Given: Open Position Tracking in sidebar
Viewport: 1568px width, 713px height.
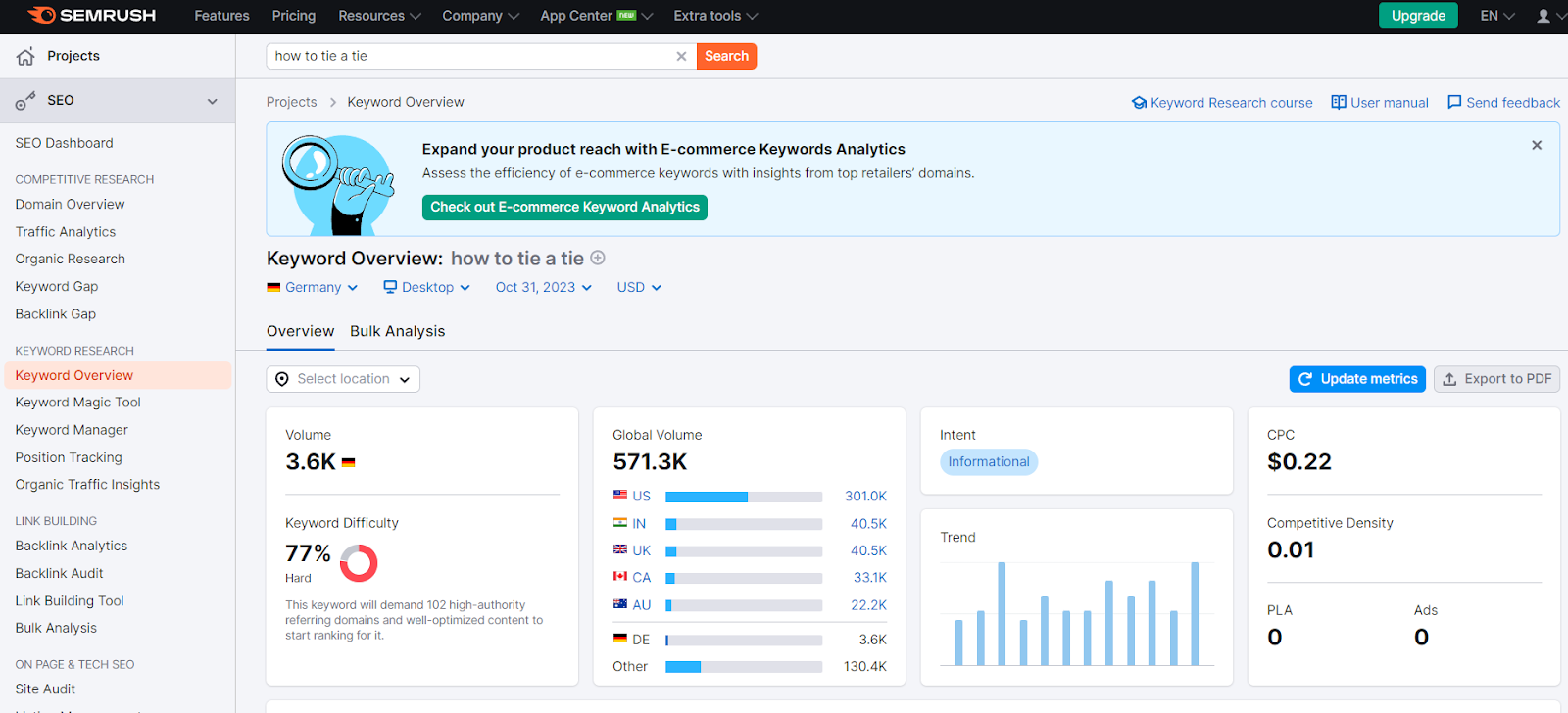Looking at the screenshot, I should click(69, 457).
